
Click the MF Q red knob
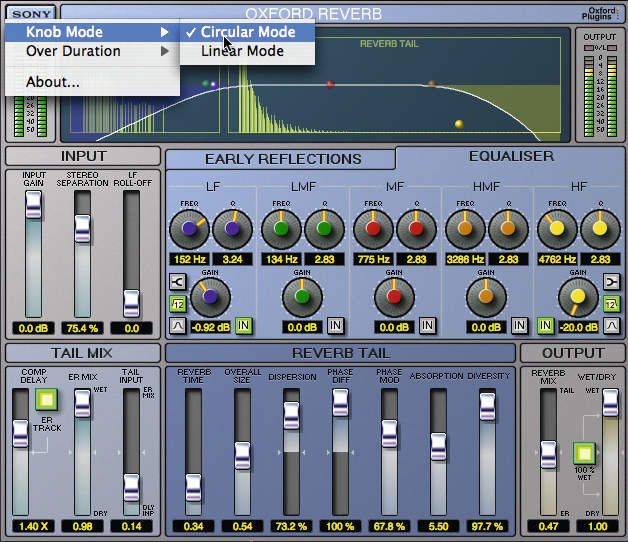click(417, 229)
